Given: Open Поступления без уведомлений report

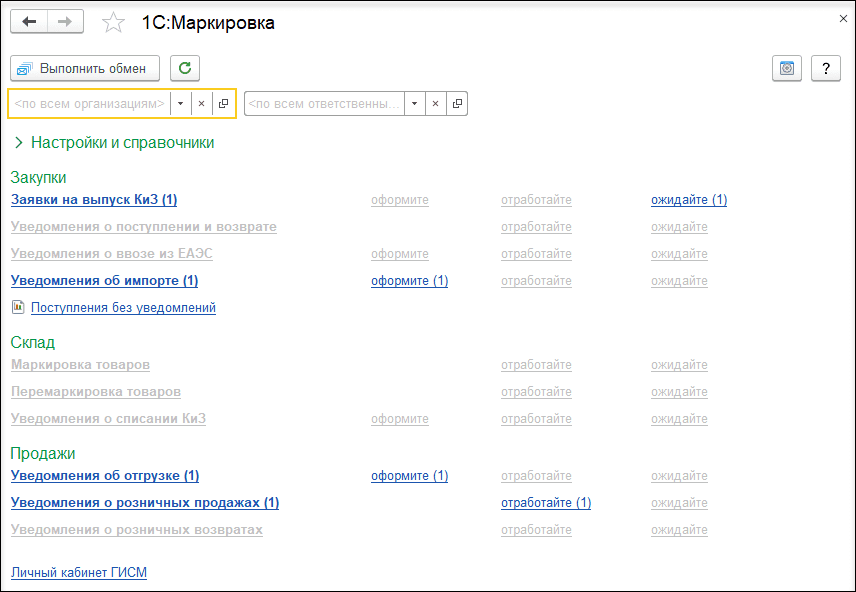Looking at the screenshot, I should pos(123,308).
